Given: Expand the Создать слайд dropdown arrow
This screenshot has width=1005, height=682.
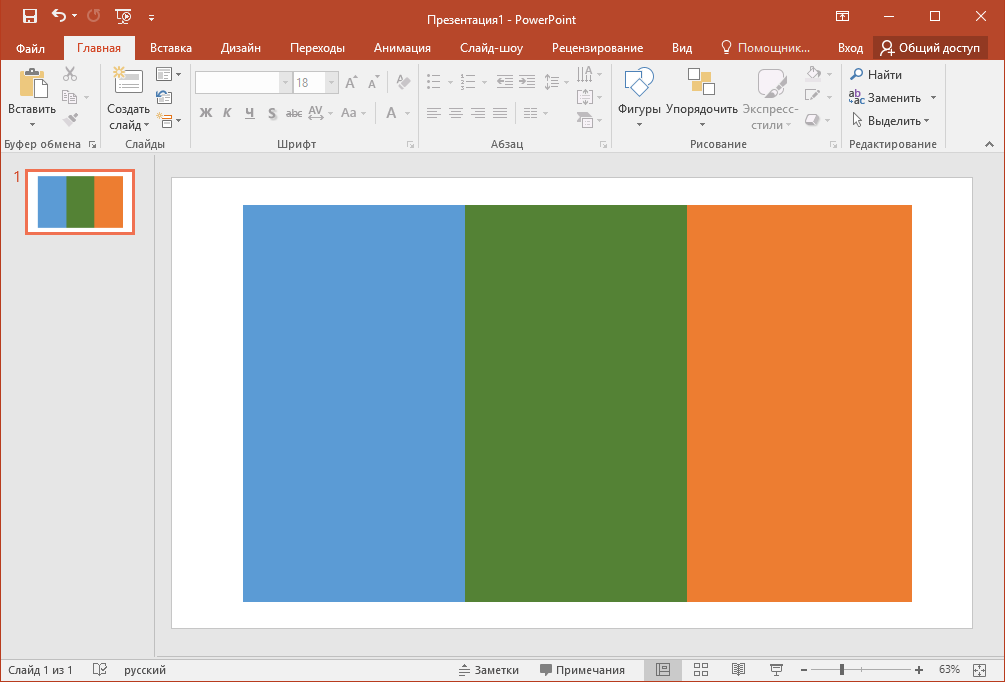Looking at the screenshot, I should (x=146, y=125).
